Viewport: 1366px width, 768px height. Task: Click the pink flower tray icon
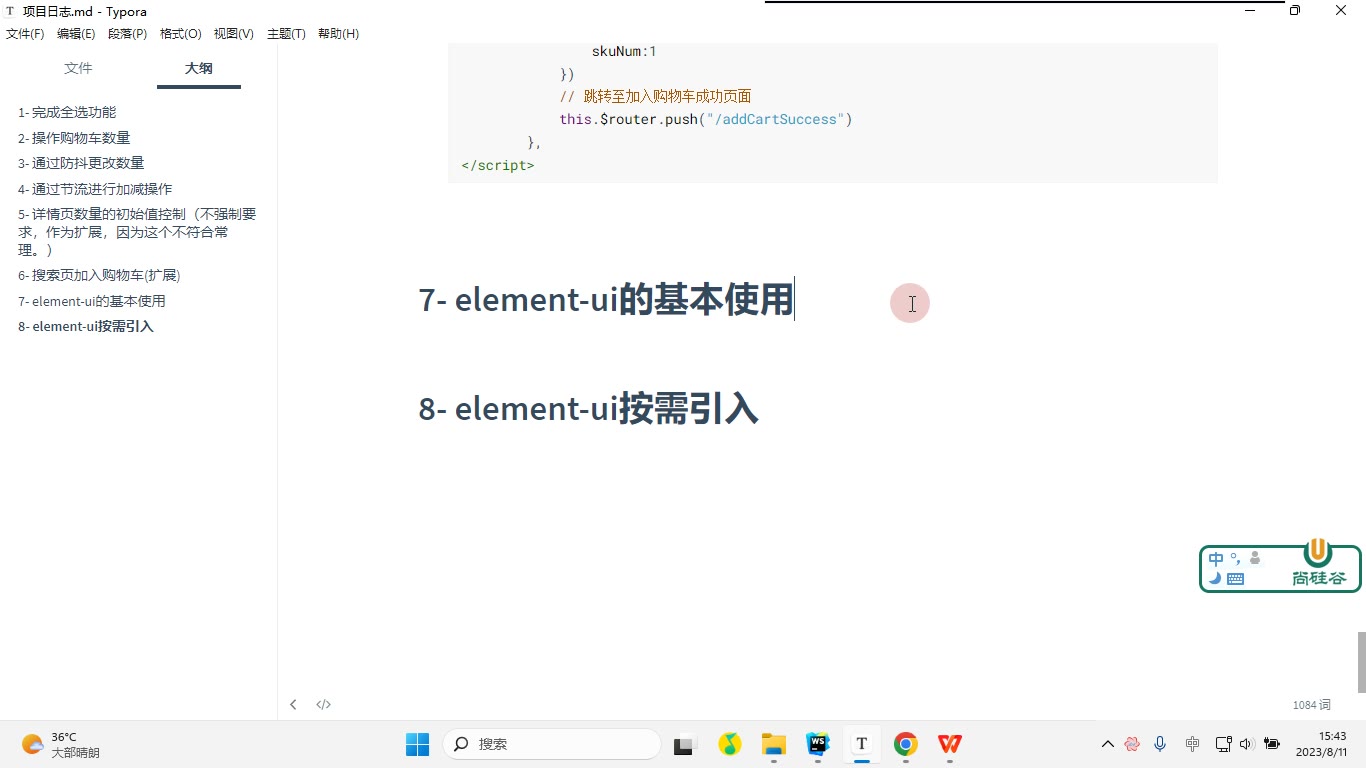pyautogui.click(x=1132, y=744)
